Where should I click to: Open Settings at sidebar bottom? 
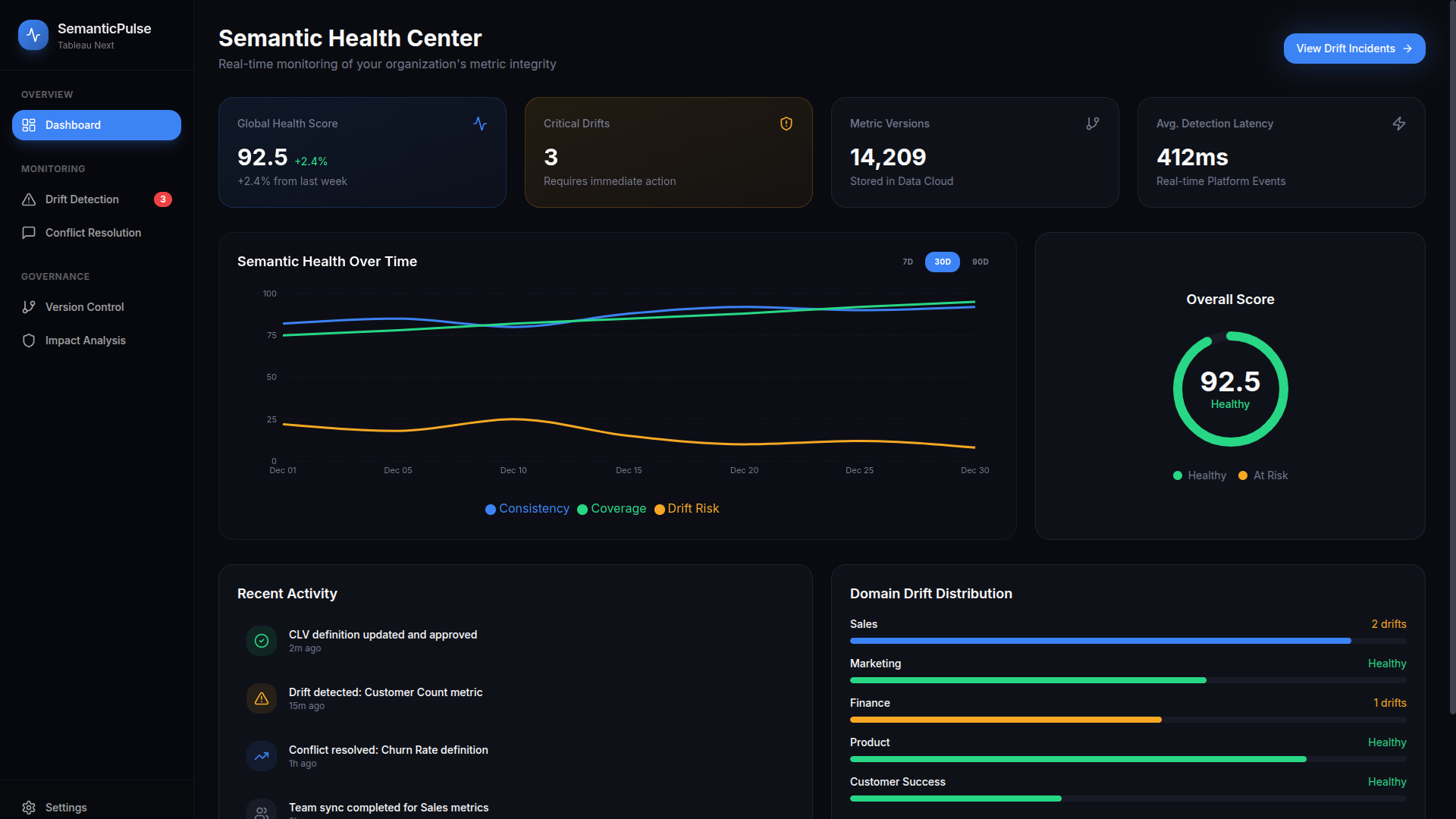65,808
